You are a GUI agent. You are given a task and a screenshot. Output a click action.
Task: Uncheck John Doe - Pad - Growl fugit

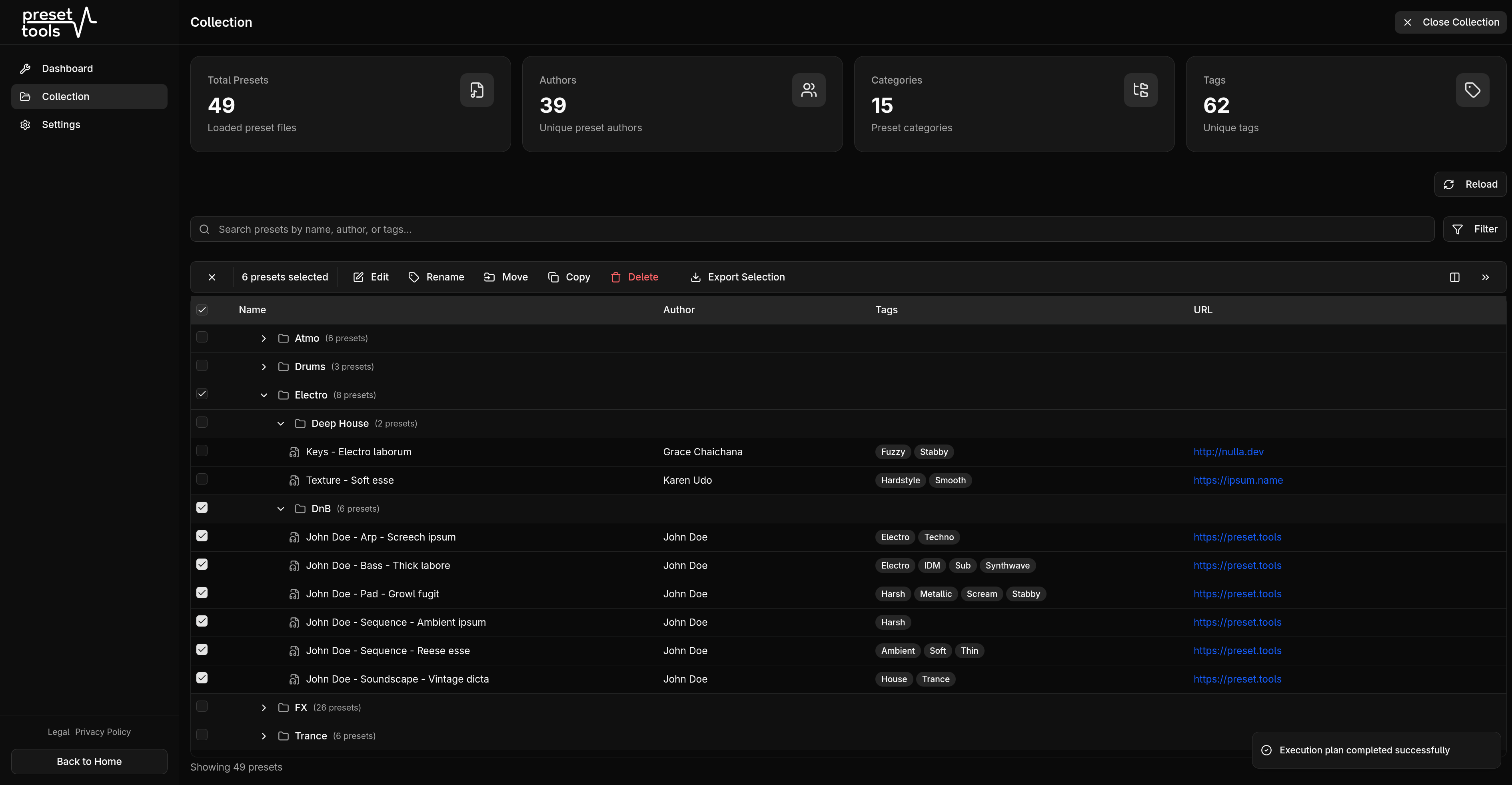[x=202, y=593]
